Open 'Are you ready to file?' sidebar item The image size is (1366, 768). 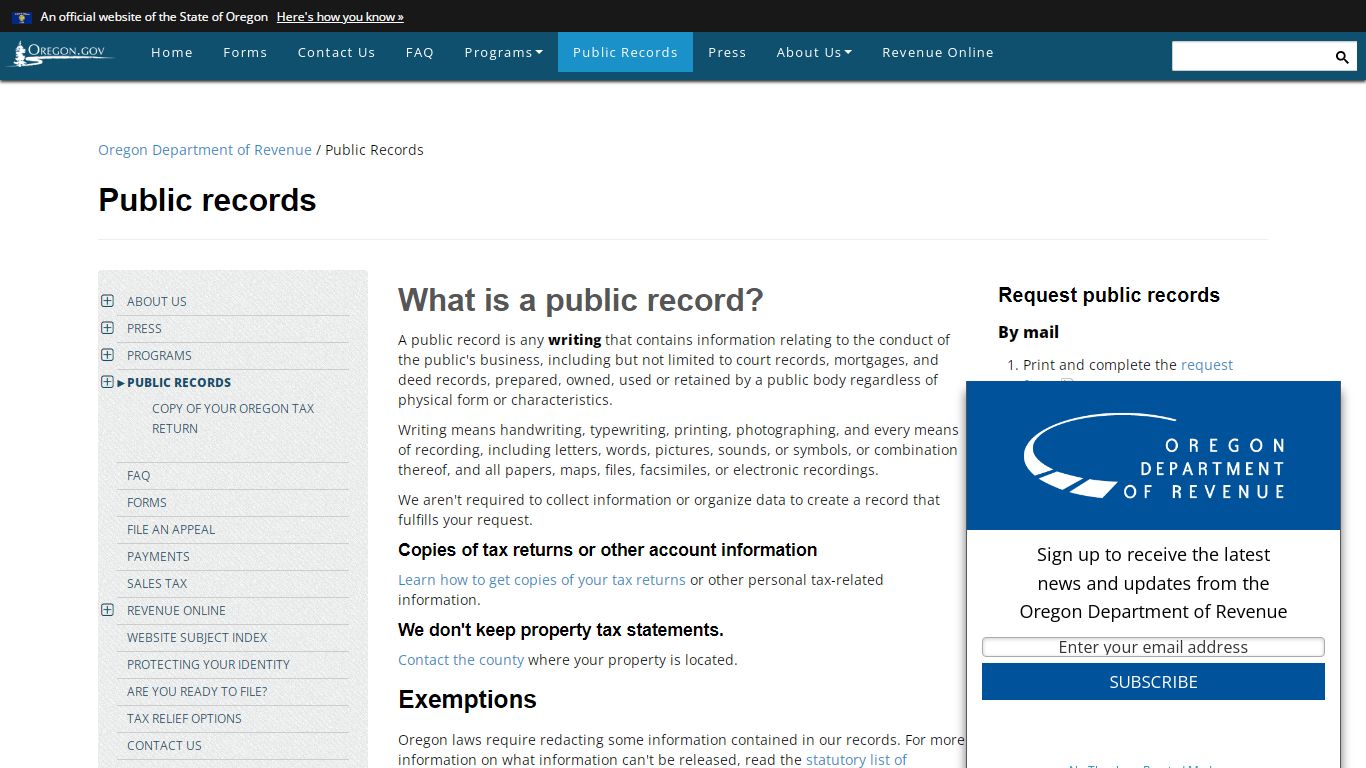[197, 692]
